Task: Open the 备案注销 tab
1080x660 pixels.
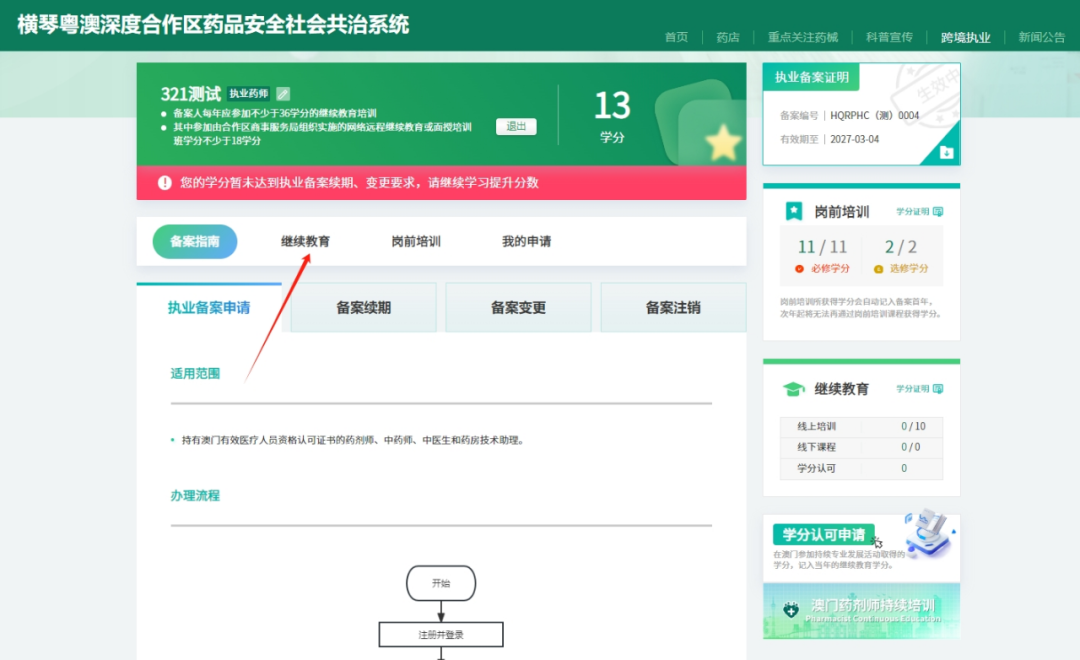Action: pyautogui.click(x=672, y=307)
